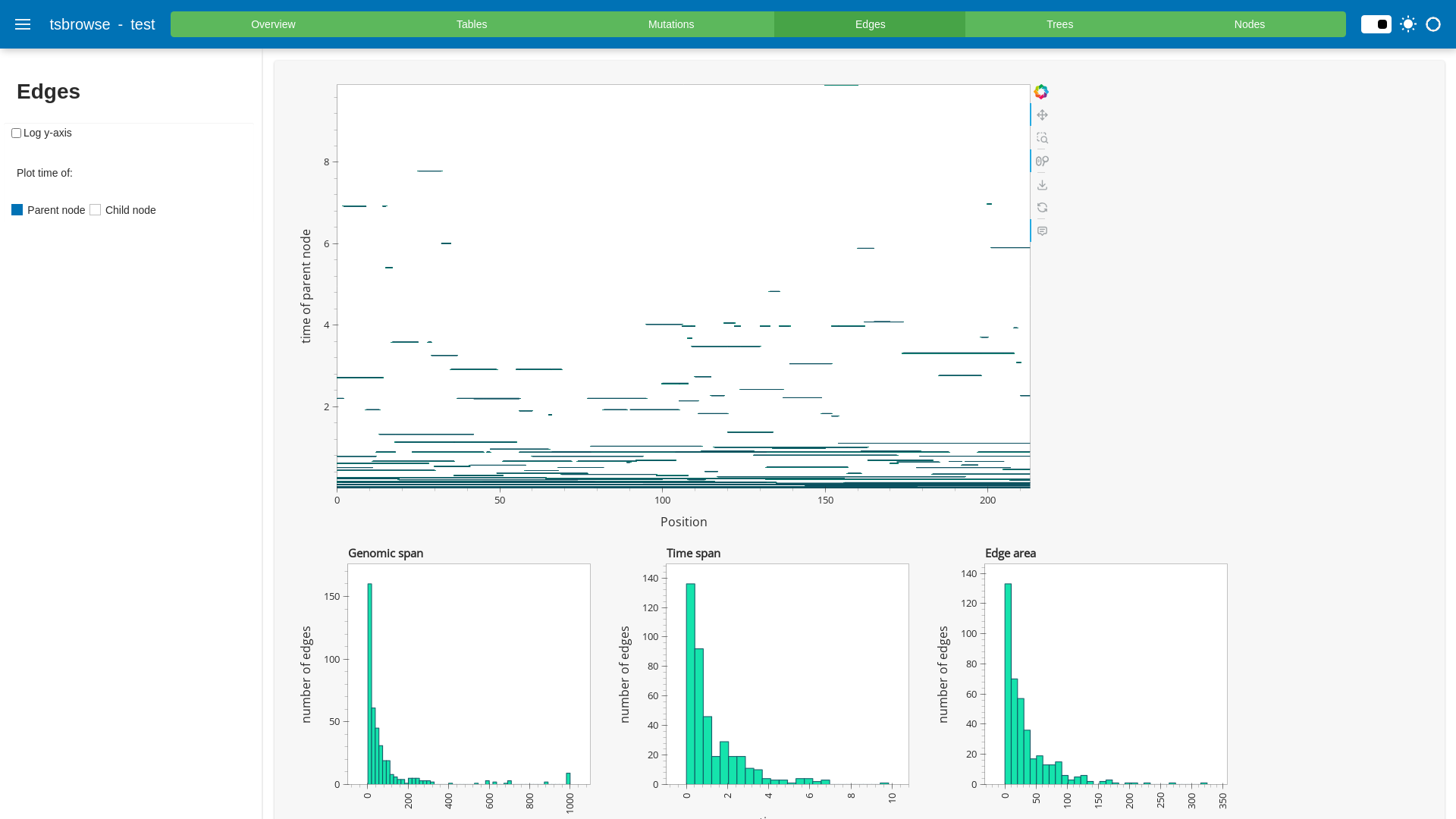Flip the dark mode toggle switch
This screenshot has height=819, width=1456.
pos(1376,24)
